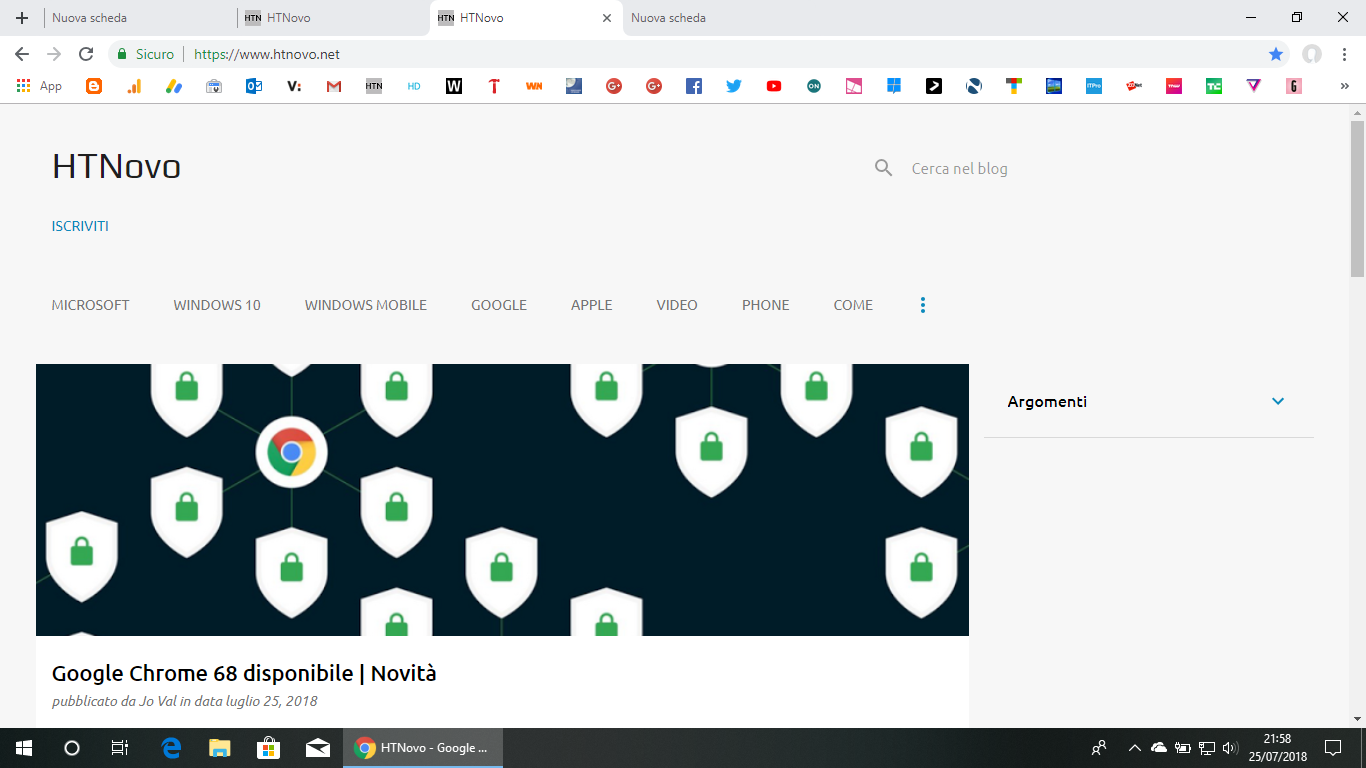1366x768 pixels.
Task: Open the Windows Start menu
Action: pos(23,748)
